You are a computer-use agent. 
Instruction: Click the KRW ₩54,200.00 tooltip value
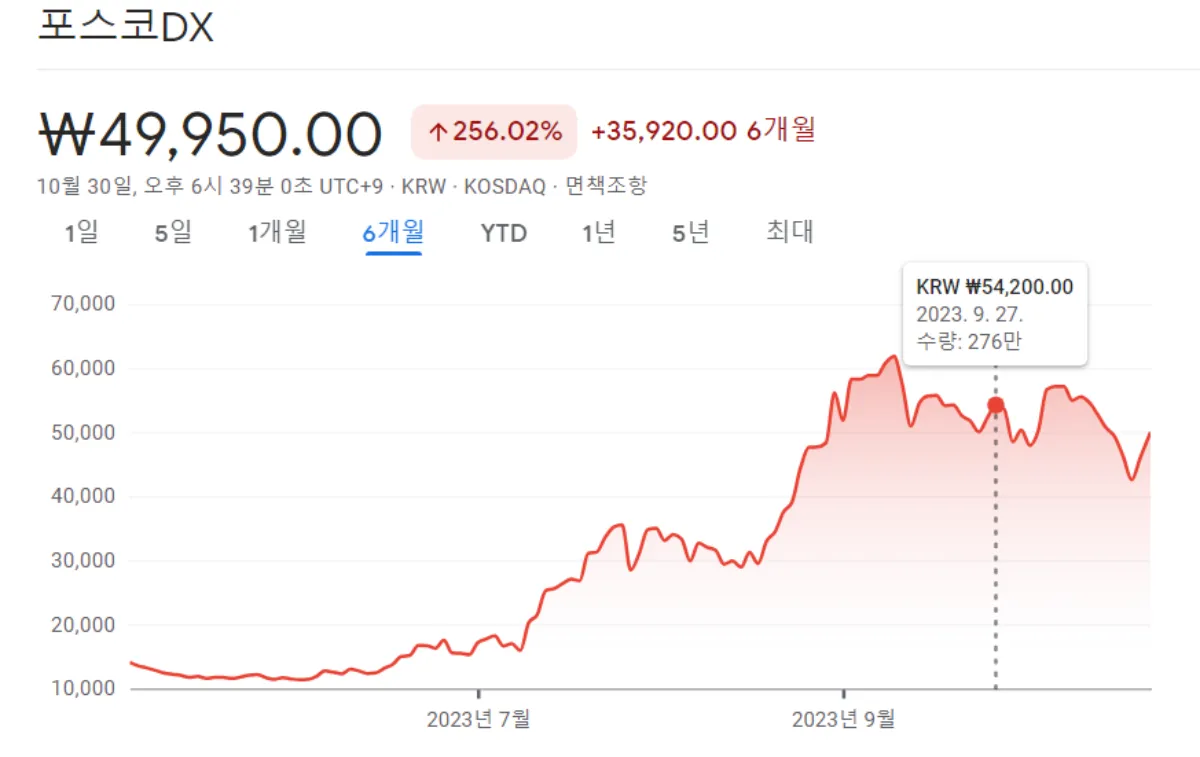(995, 287)
